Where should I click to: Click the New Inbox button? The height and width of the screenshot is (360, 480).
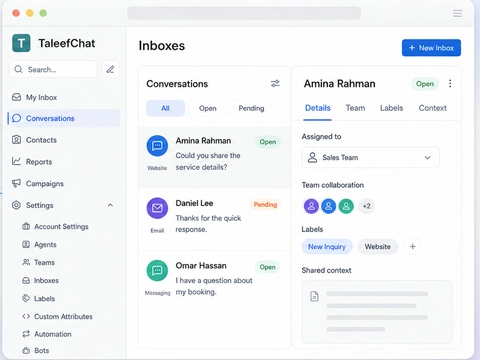pos(431,48)
